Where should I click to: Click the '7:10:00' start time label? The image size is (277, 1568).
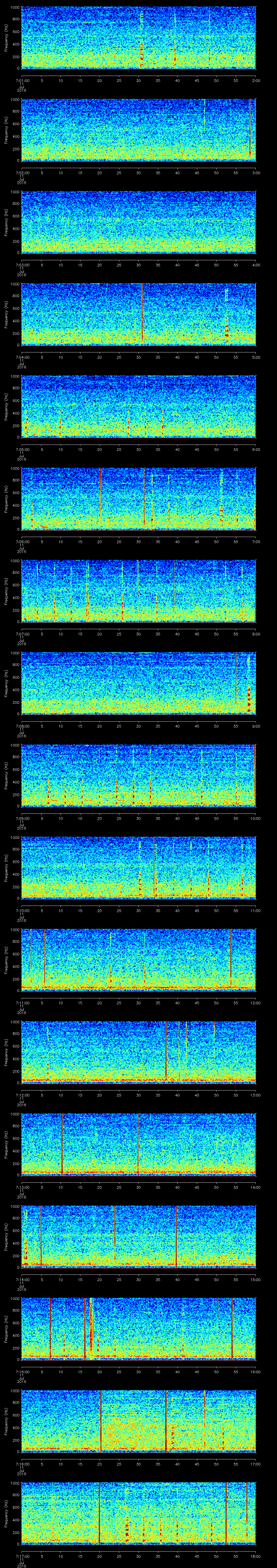22,910
